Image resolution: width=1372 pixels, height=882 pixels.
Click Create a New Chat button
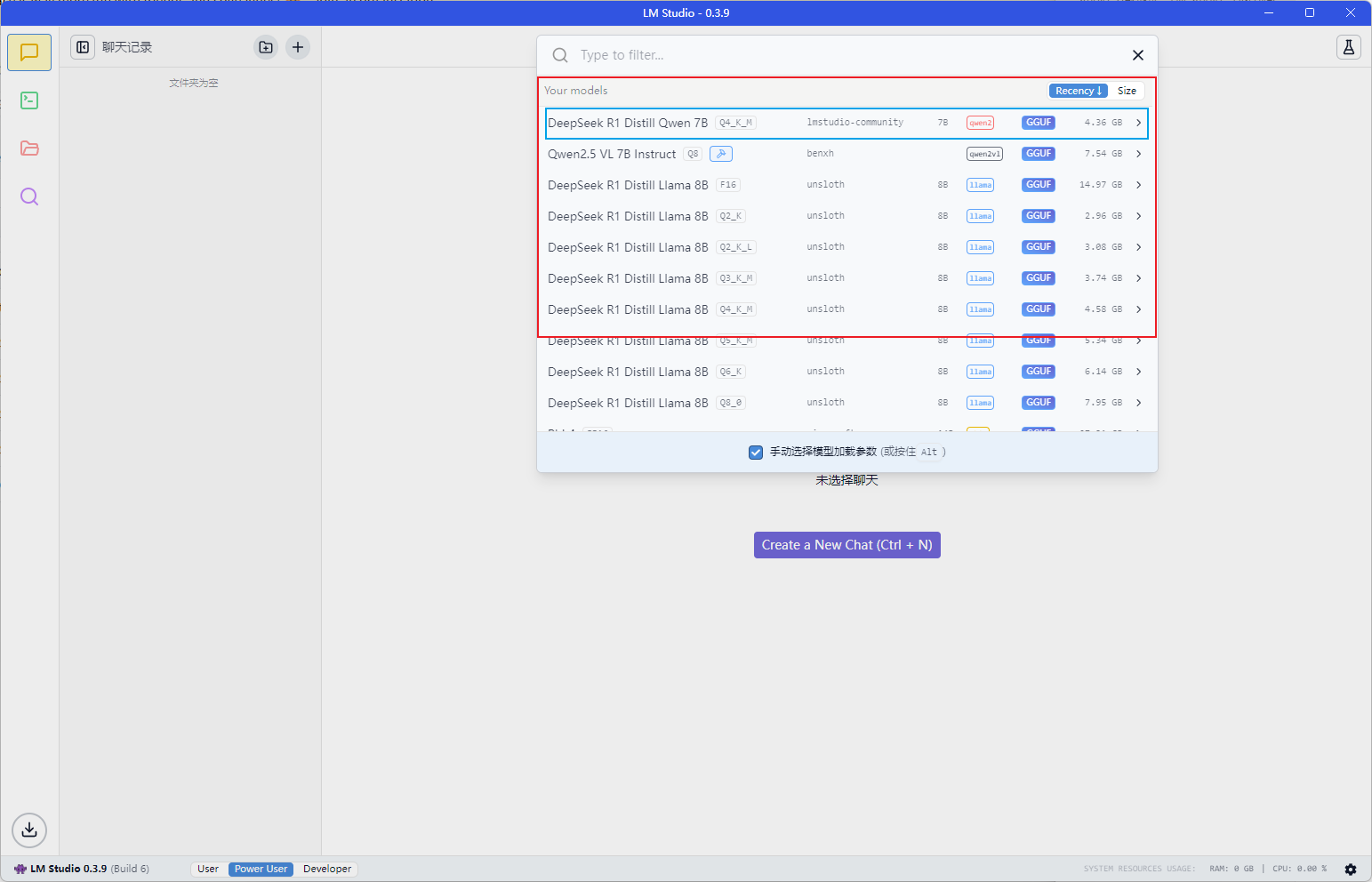click(x=847, y=545)
